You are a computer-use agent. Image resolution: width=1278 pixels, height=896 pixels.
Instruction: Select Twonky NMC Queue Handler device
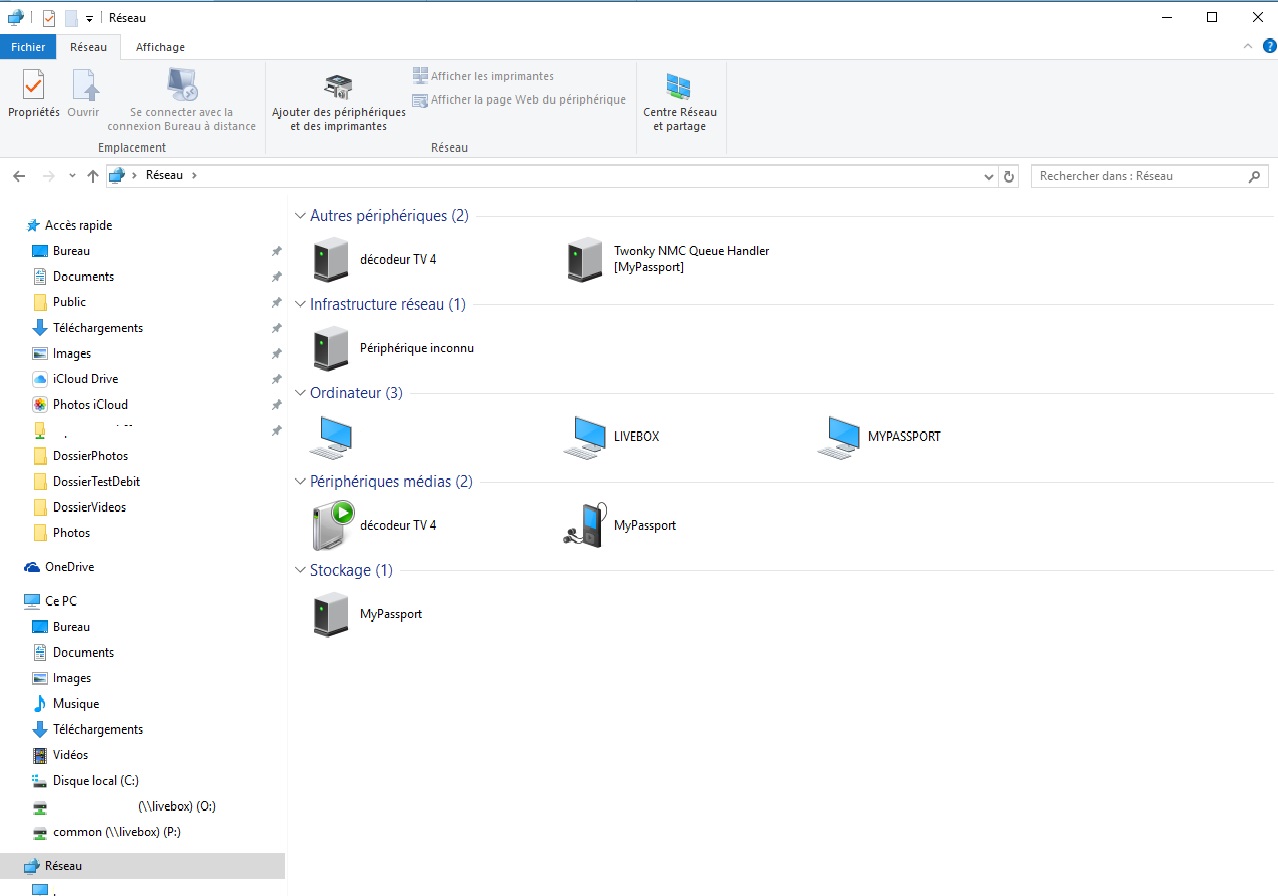tap(585, 259)
